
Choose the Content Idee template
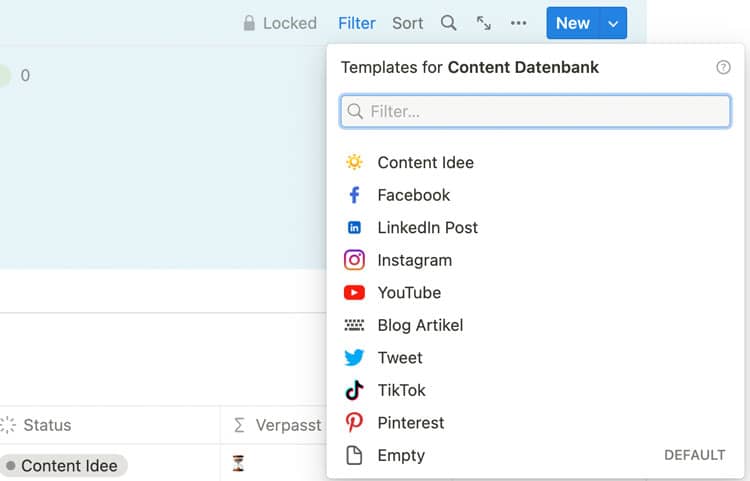(425, 163)
